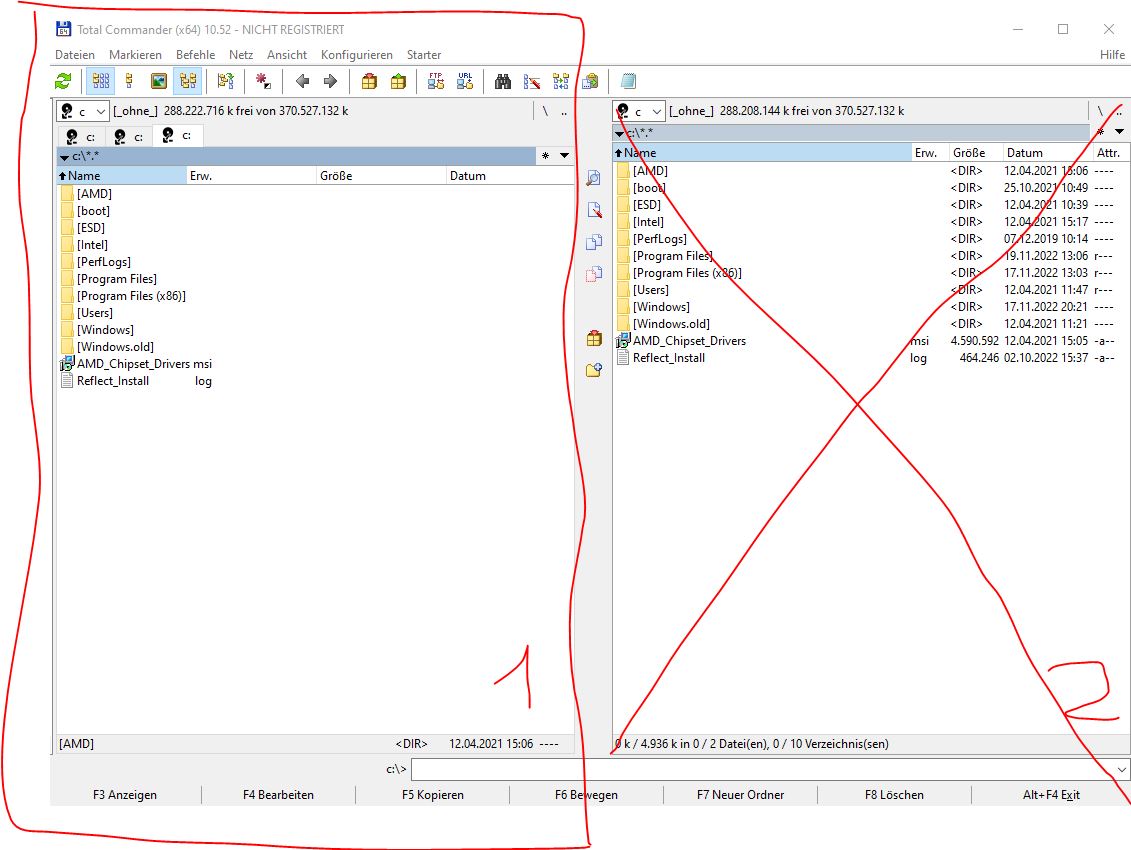
Task: Open the right panel favorites star menu
Action: click(x=1101, y=132)
